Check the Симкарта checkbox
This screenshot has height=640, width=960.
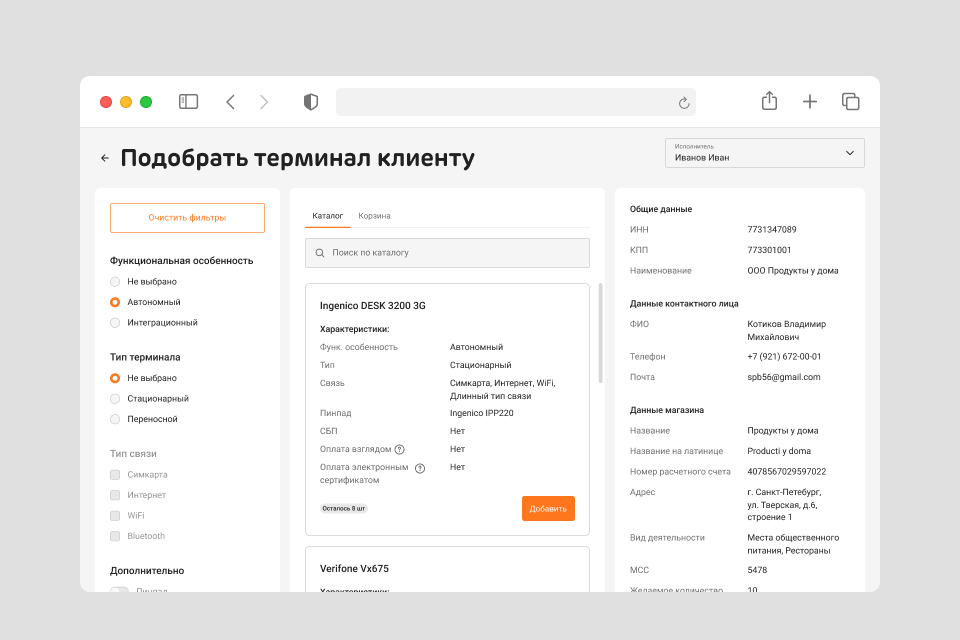[x=114, y=475]
